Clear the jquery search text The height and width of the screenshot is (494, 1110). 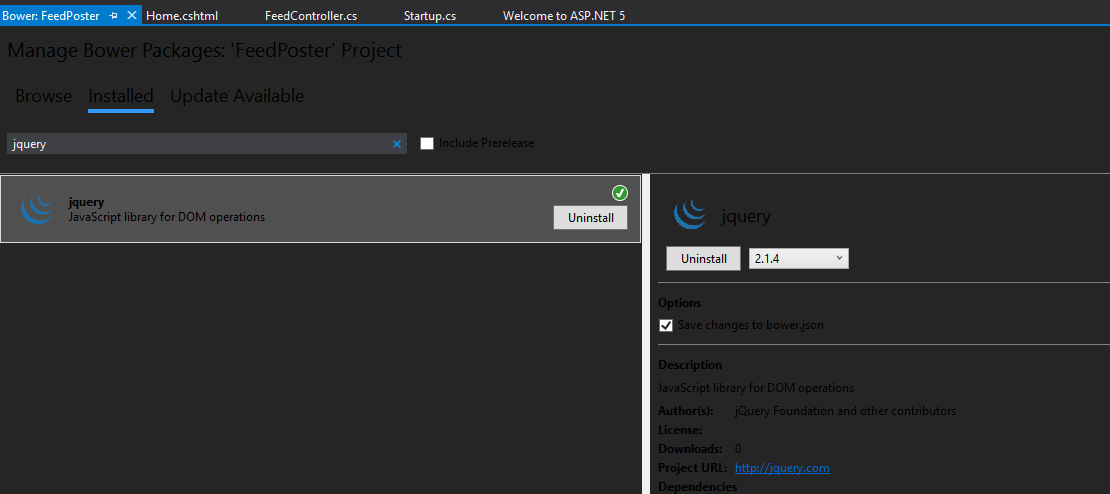tap(397, 144)
